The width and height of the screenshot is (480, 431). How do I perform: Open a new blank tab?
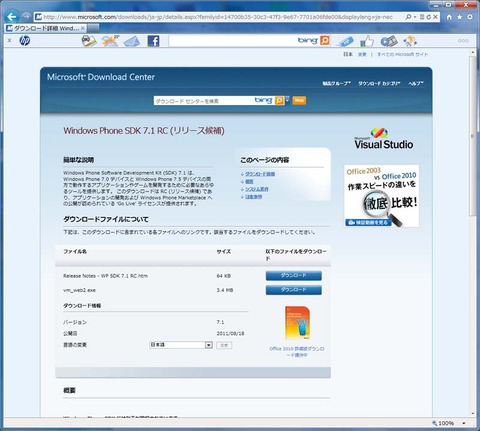point(93,28)
